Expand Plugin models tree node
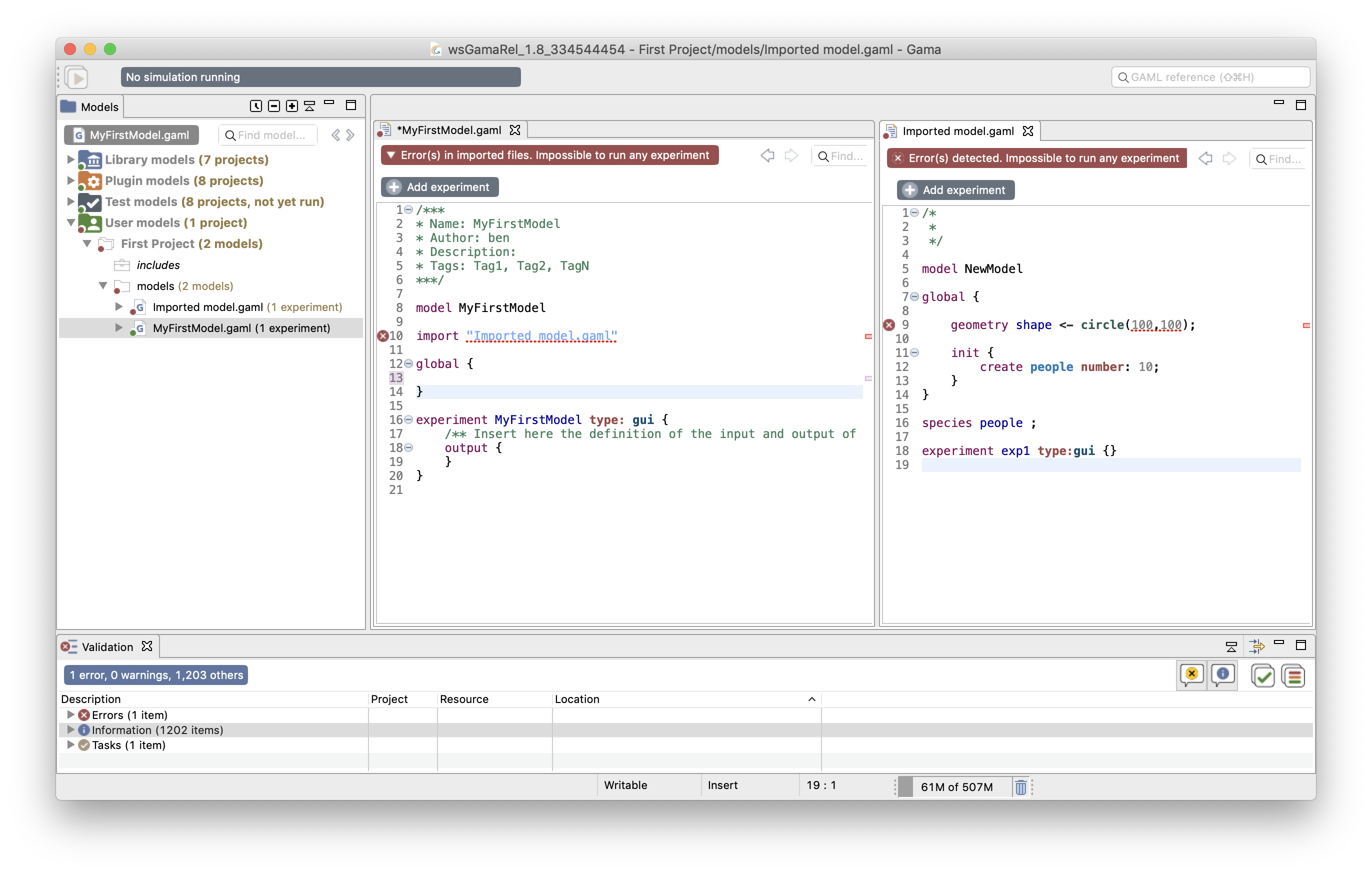This screenshot has height=874, width=1372. 70,180
